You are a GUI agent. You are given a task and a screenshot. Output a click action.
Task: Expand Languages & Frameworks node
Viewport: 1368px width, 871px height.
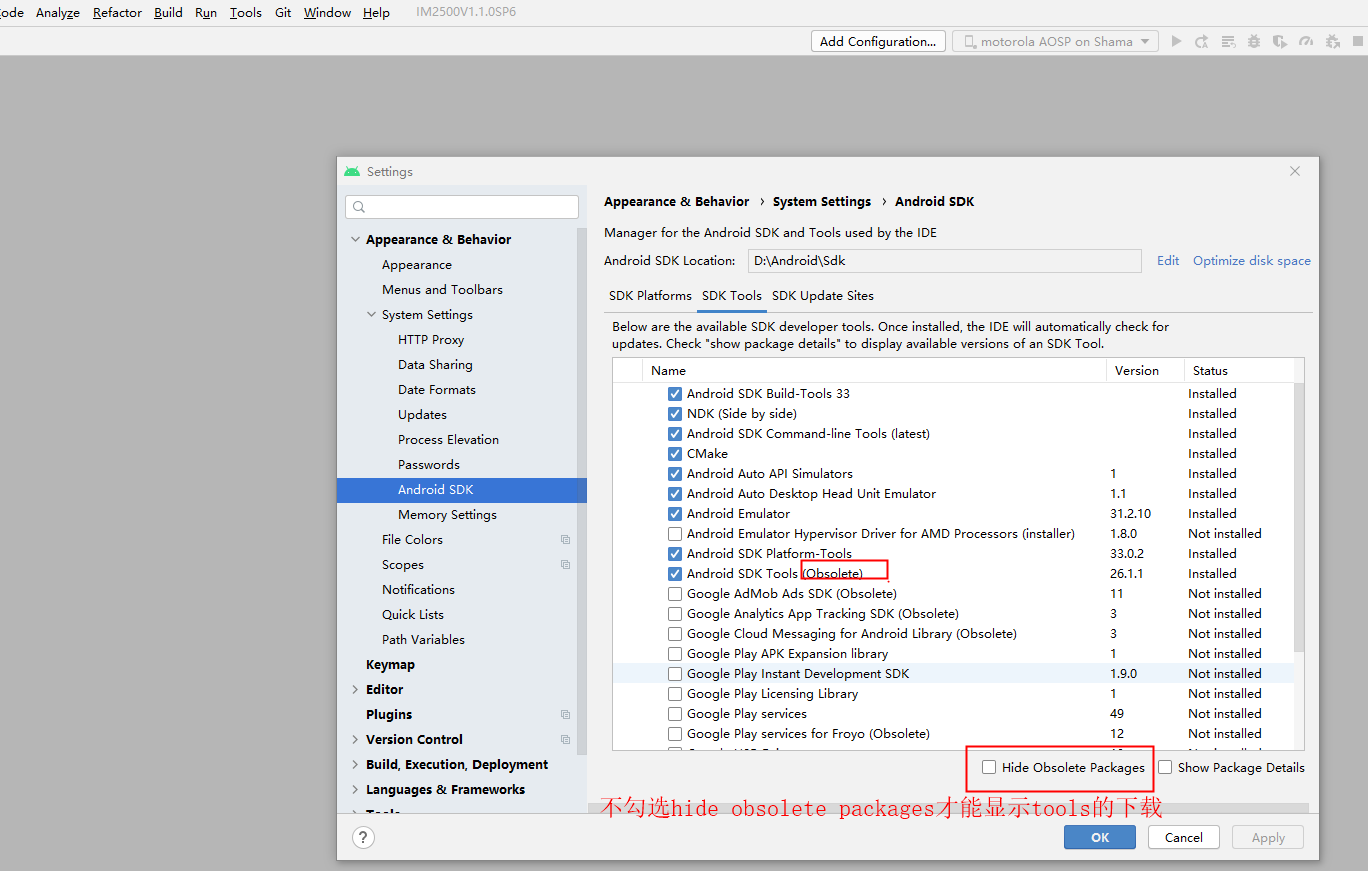coord(355,790)
